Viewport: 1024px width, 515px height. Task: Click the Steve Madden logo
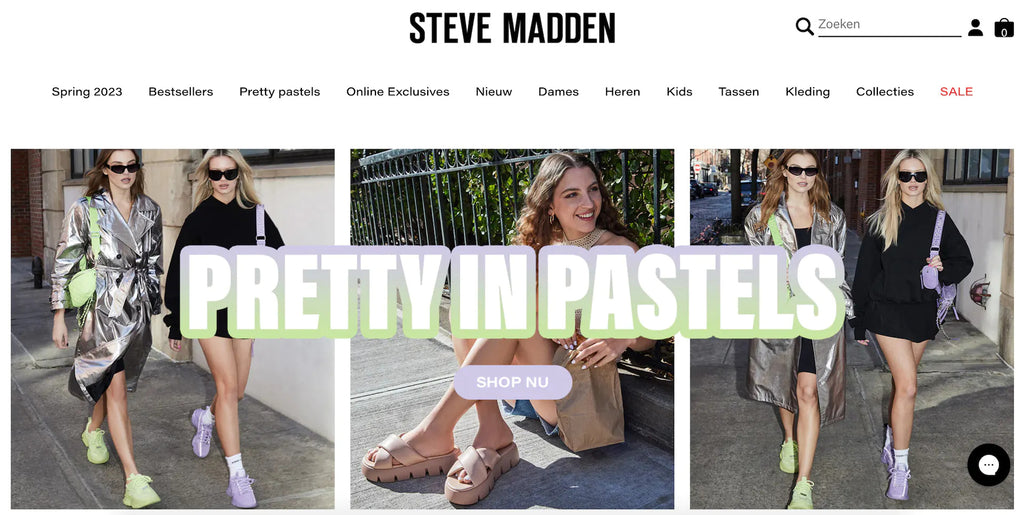pyautogui.click(x=512, y=28)
